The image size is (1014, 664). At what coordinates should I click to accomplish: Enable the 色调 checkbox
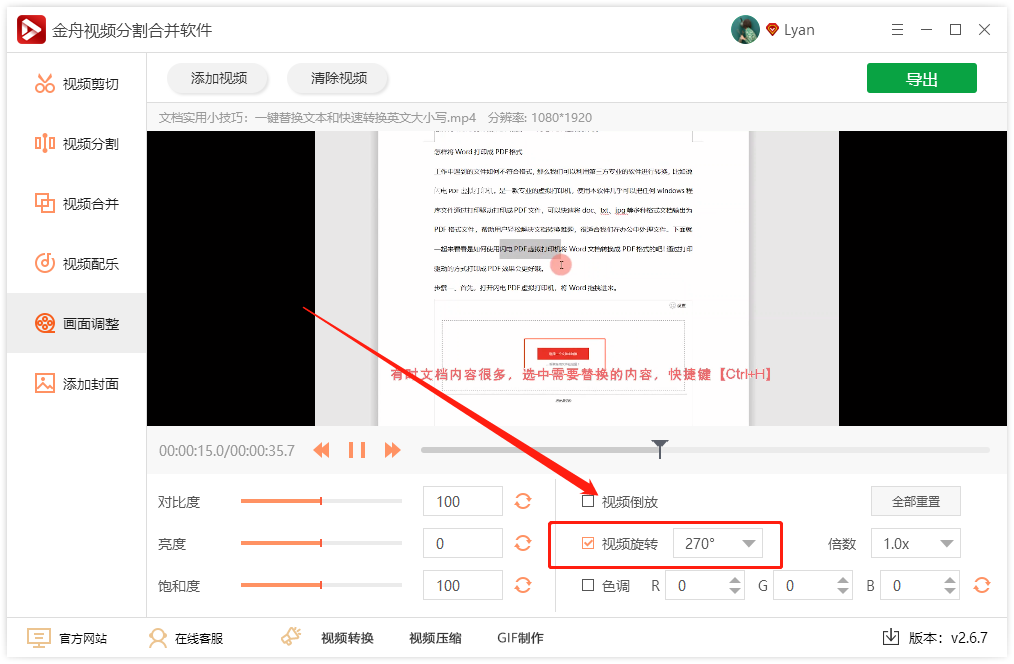(x=588, y=585)
